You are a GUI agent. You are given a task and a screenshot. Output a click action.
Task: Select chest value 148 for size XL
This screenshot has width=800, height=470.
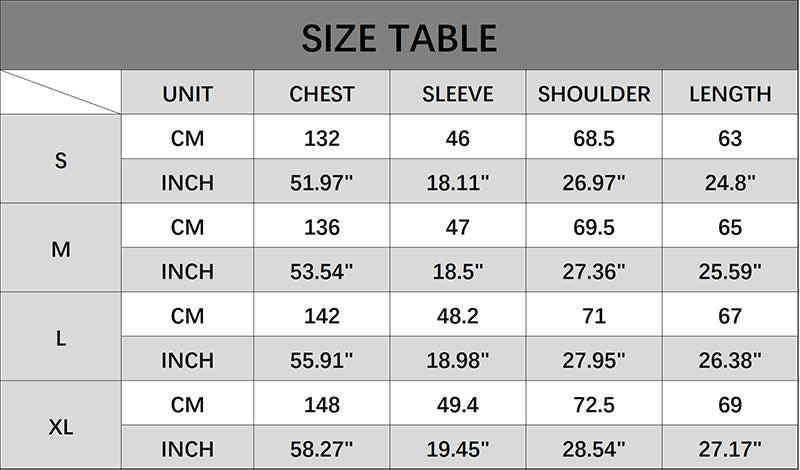tap(322, 405)
